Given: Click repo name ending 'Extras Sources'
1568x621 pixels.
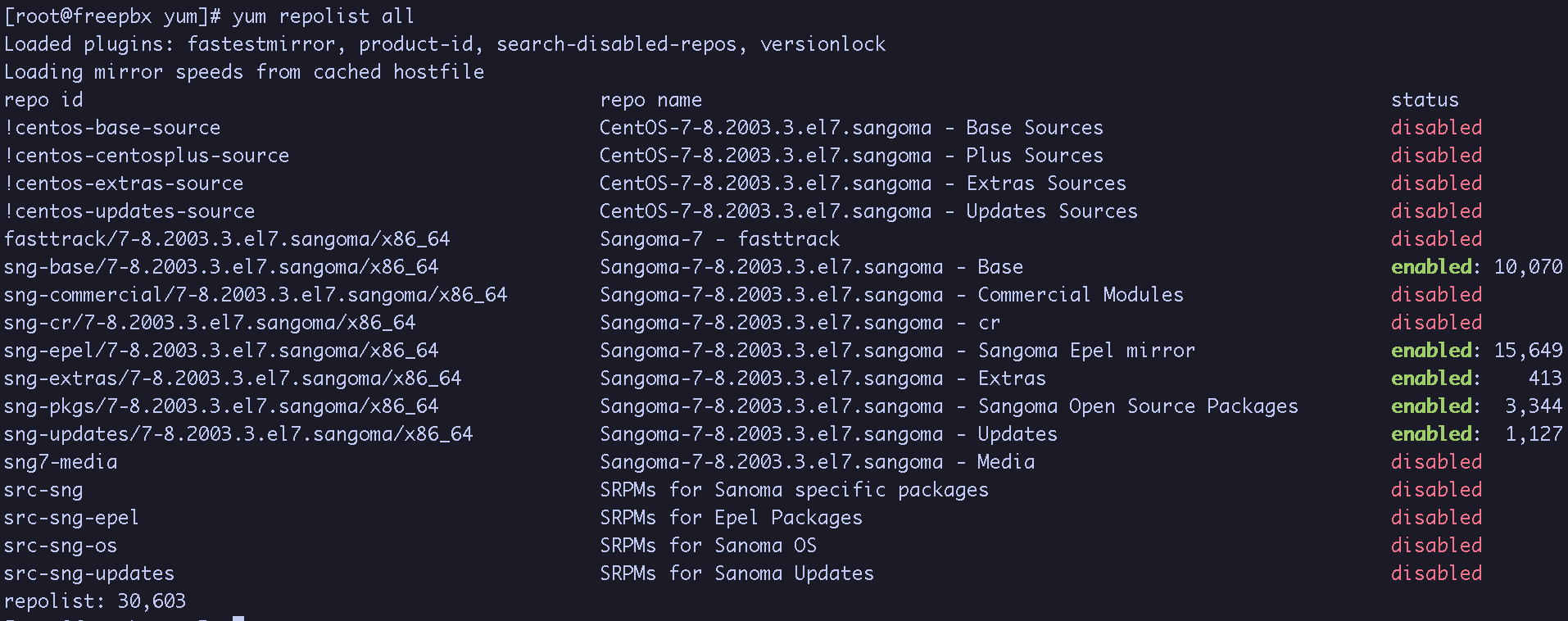Looking at the screenshot, I should (x=863, y=184).
